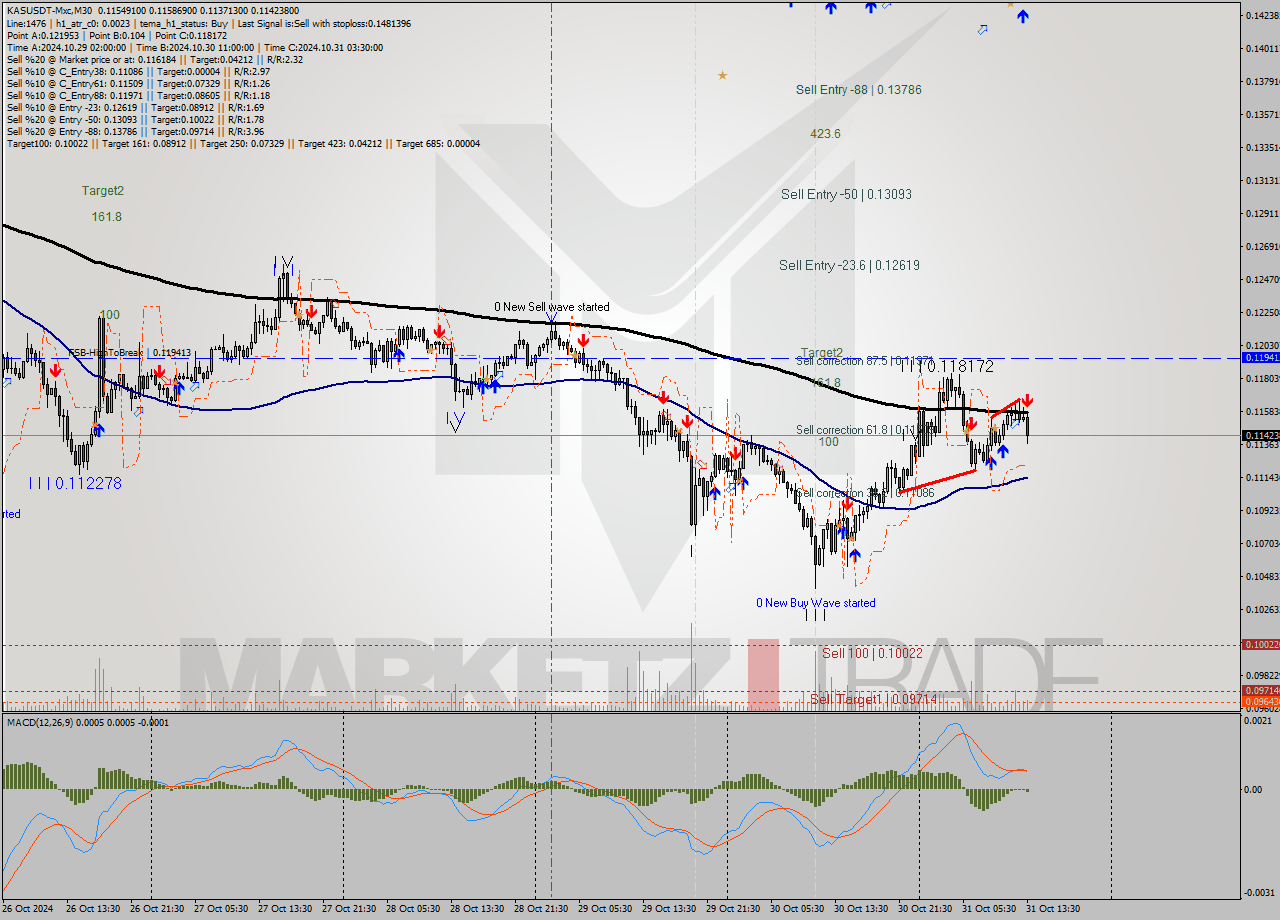The width and height of the screenshot is (1280, 920).
Task: Click the blue 0.11941 price tag
Action: [x=1260, y=357]
